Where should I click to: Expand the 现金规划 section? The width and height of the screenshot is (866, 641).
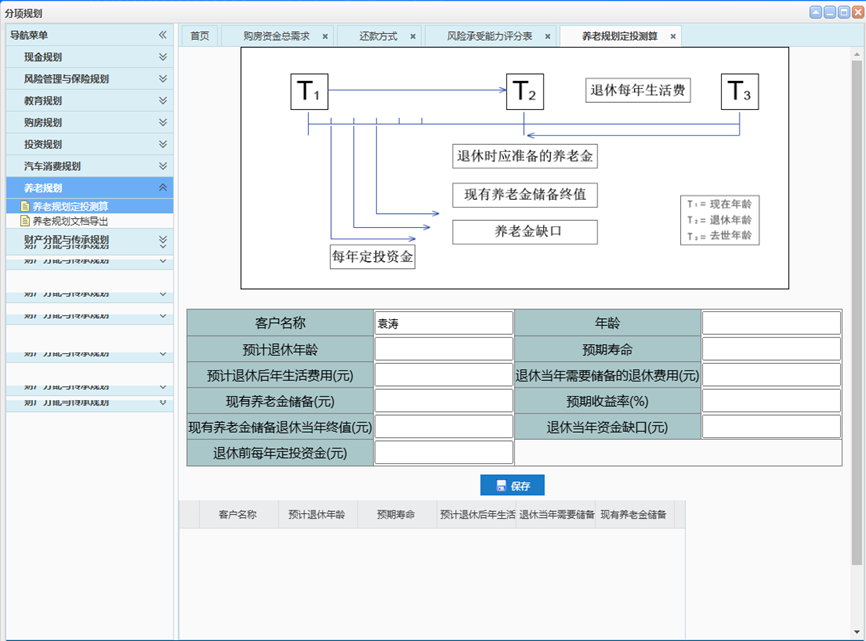[x=162, y=57]
